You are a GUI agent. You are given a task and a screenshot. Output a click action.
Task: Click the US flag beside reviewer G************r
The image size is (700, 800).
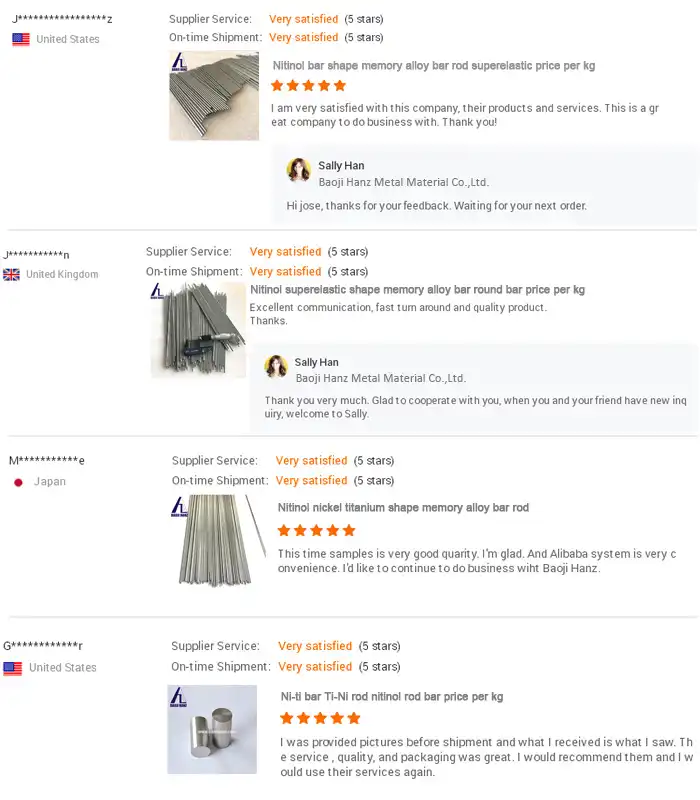(13, 668)
